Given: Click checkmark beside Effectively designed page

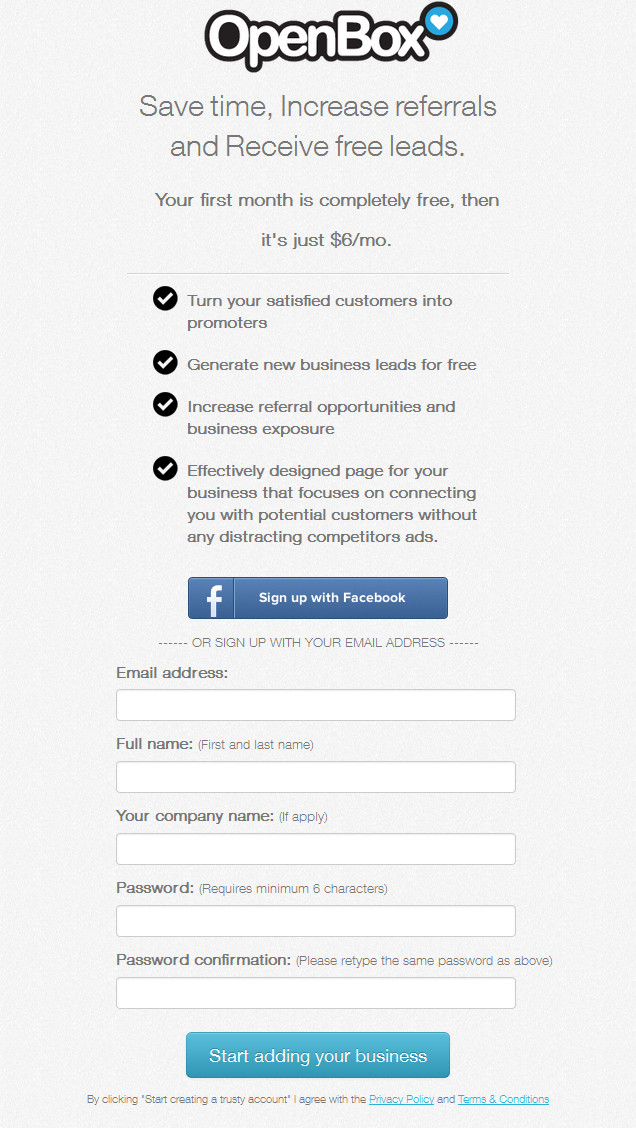Looking at the screenshot, I should click(x=165, y=468).
